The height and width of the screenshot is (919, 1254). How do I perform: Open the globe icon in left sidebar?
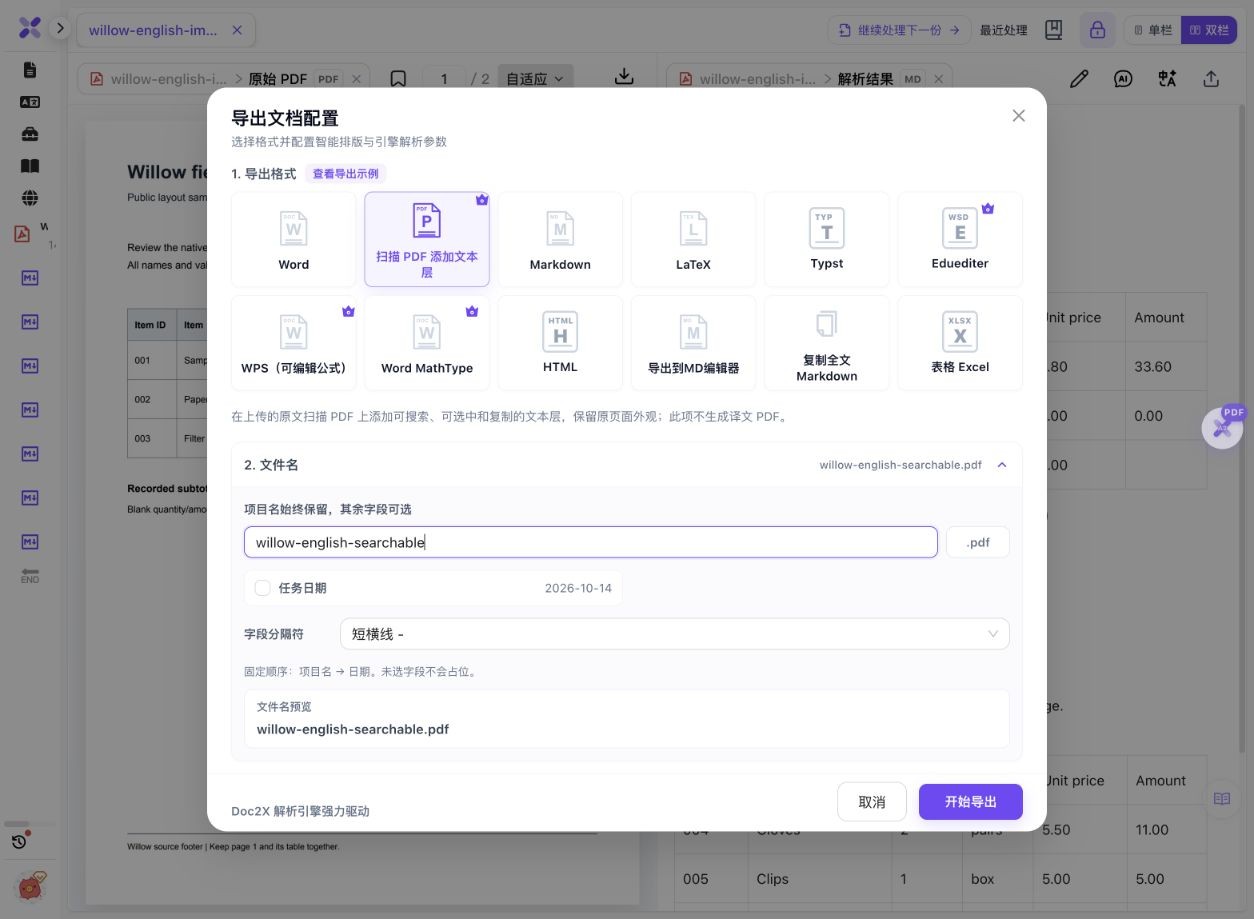pyautogui.click(x=30, y=198)
